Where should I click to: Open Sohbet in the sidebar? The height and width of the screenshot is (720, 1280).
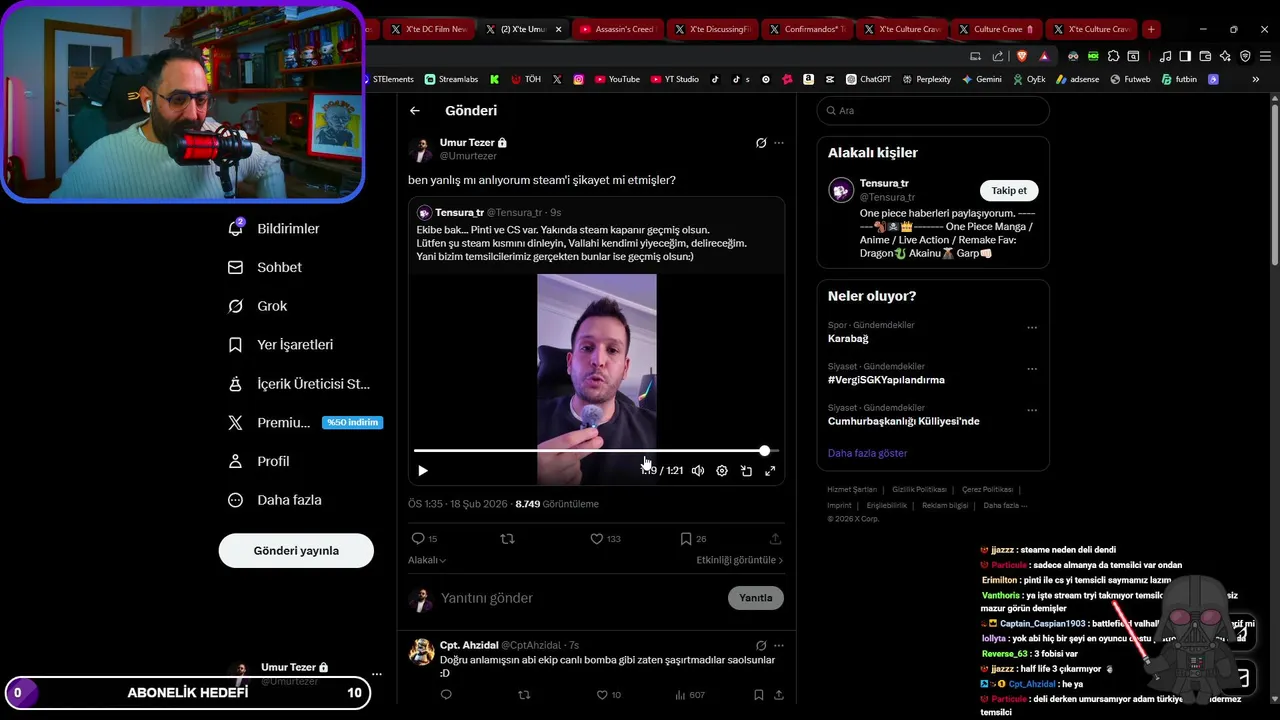(x=265, y=268)
